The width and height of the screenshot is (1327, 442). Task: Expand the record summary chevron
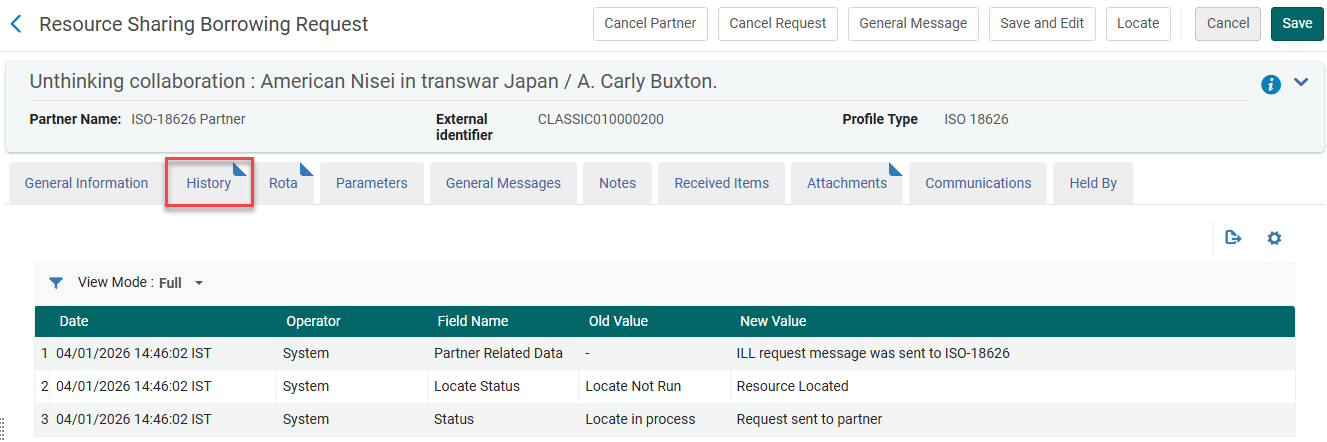point(1301,82)
